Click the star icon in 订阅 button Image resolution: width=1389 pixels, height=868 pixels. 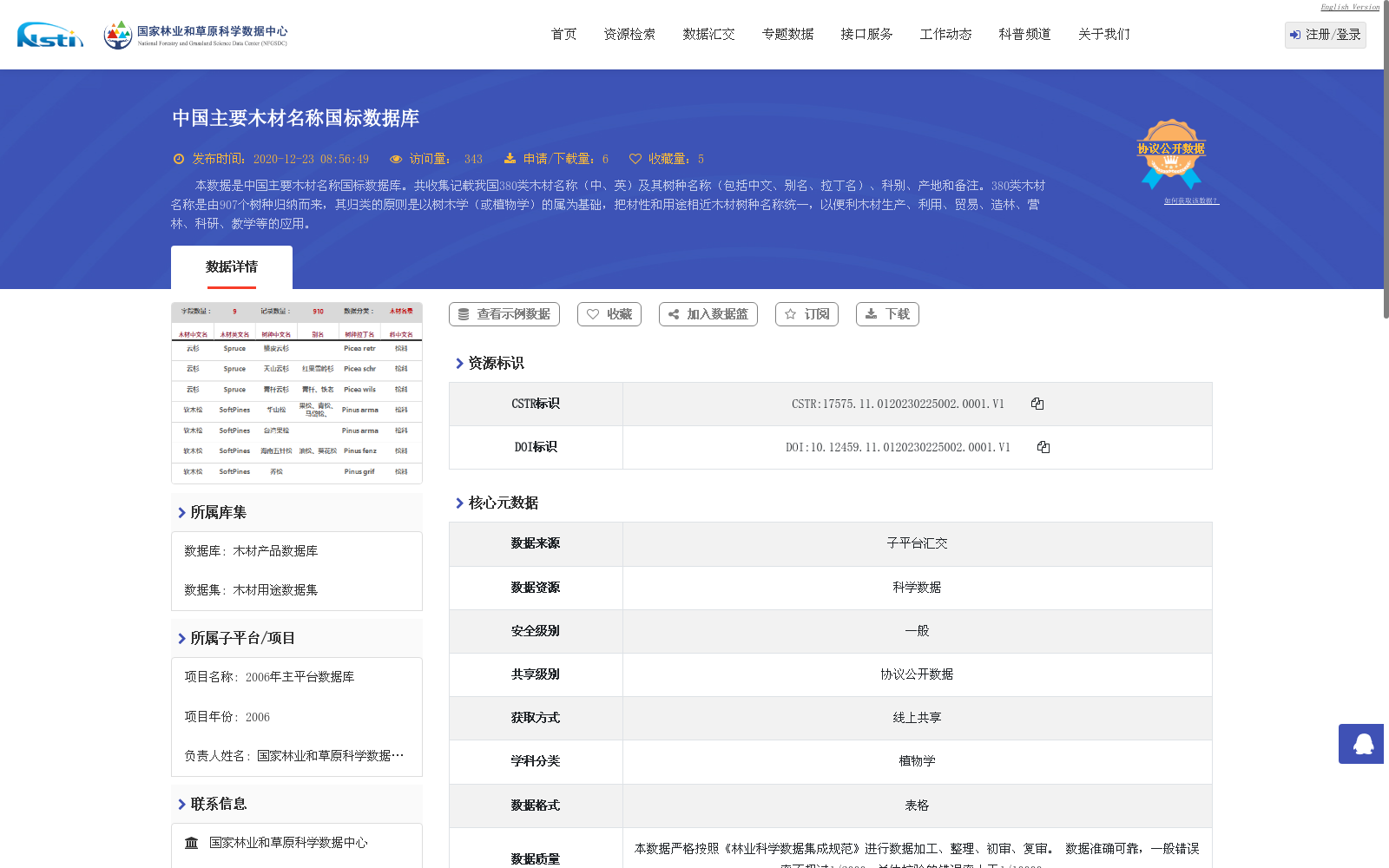(x=791, y=314)
